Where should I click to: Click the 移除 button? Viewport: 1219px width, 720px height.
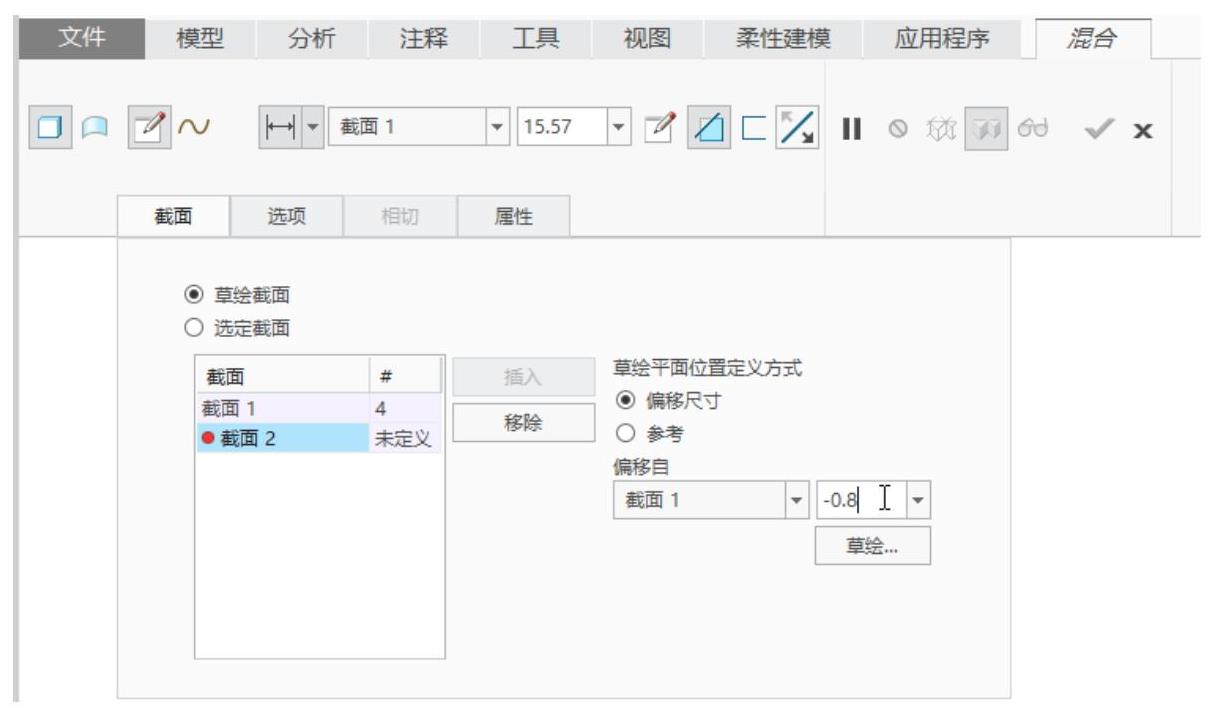pyautogui.click(x=522, y=421)
